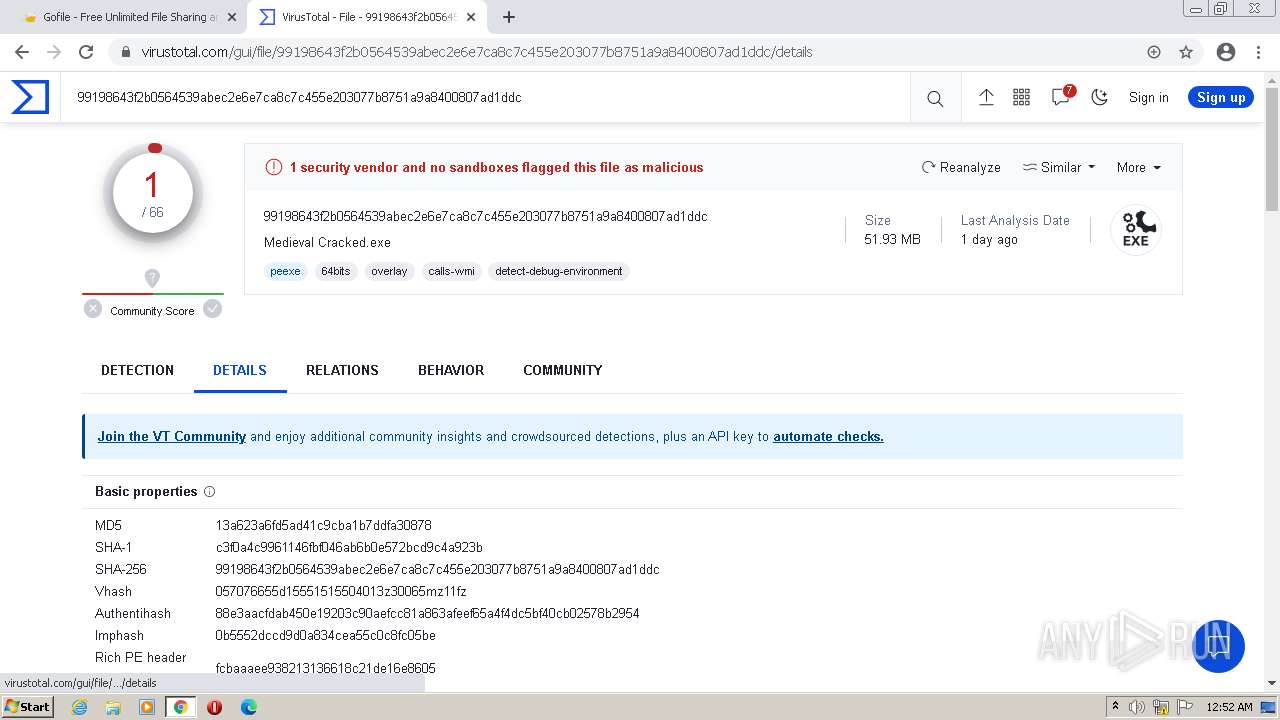Go back in browser history
1280x720 pixels.
pos(22,52)
